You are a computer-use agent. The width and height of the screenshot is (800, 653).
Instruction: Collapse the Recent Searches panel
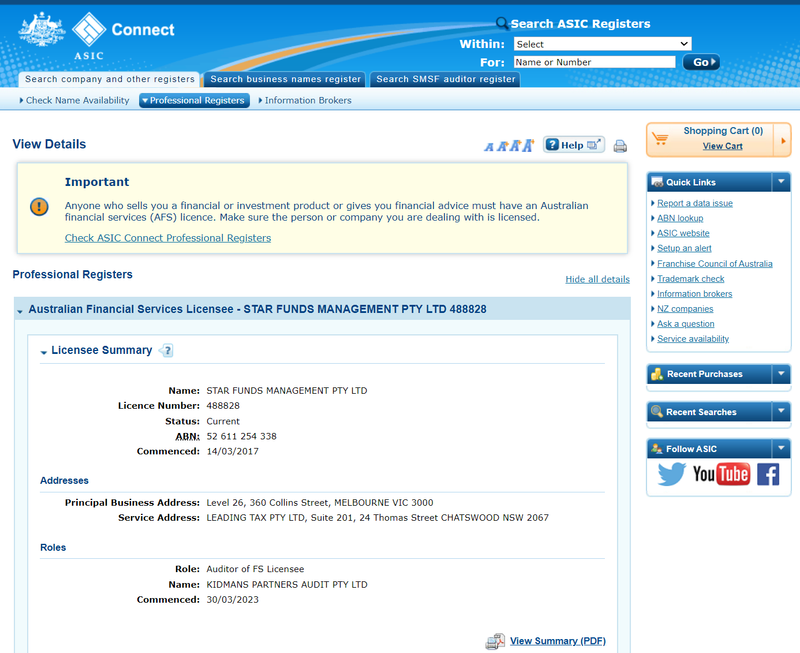click(x=781, y=411)
